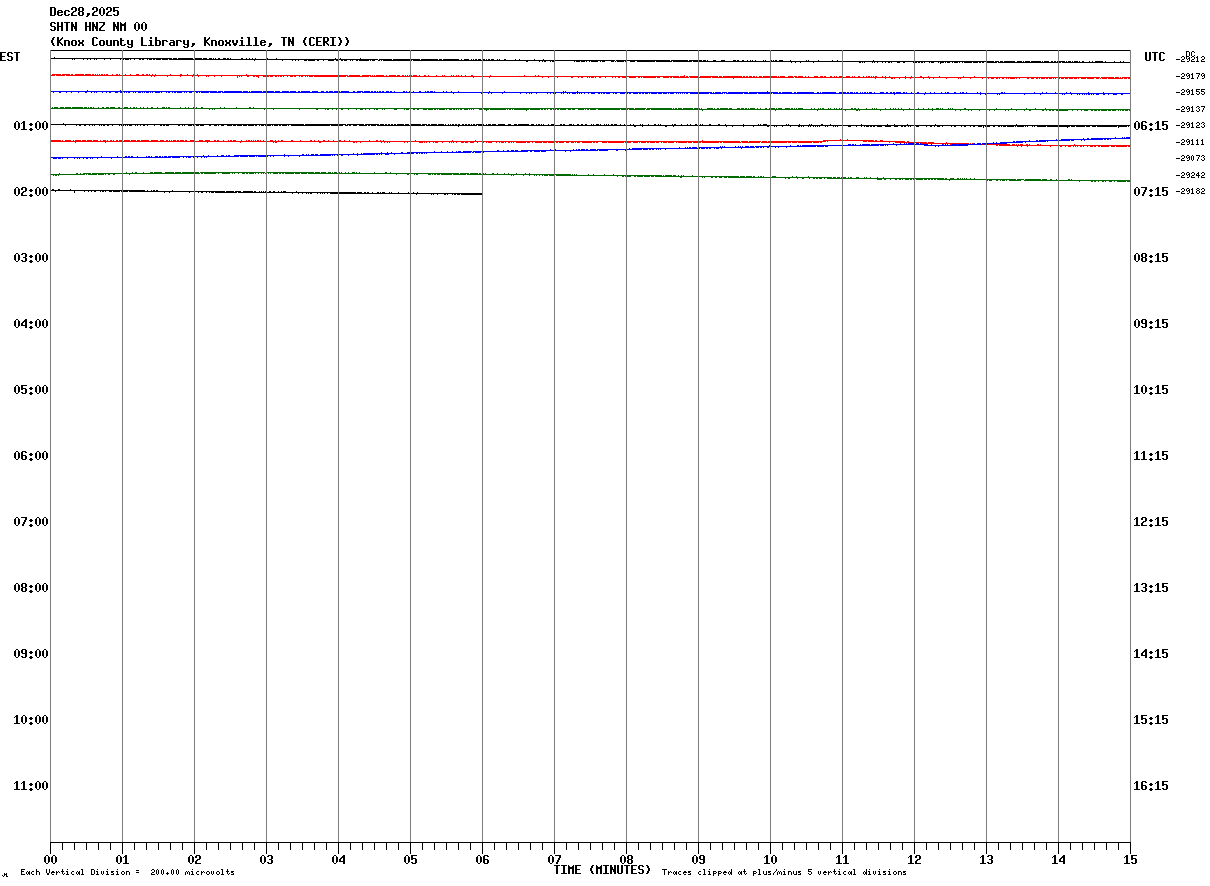The width and height of the screenshot is (1210, 886).
Task: Click the minute axis label 07
Action: coord(554,860)
